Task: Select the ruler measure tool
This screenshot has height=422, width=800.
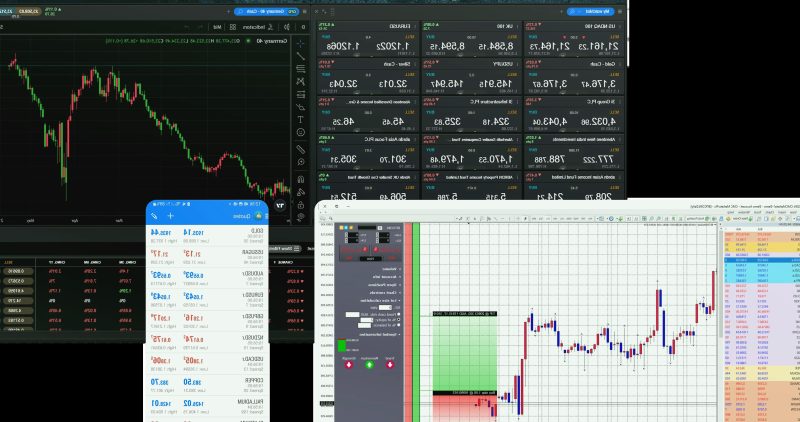Action: pyautogui.click(x=301, y=149)
